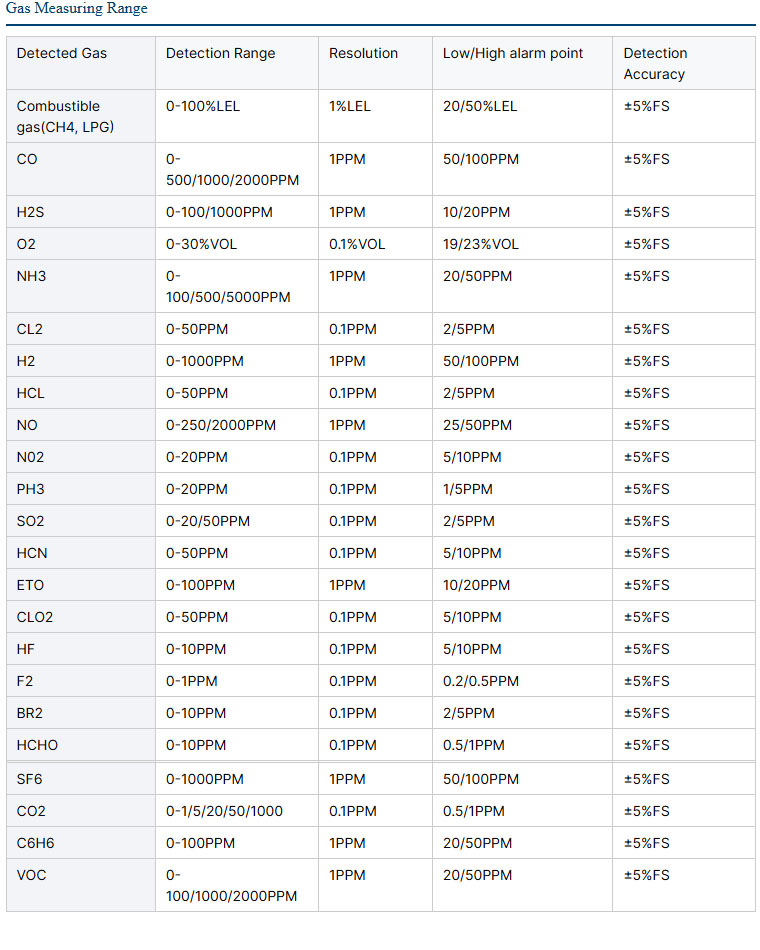Click the F2 alarm point 0.2/0.5PPM
The height and width of the screenshot is (950, 760).
[x=481, y=681]
